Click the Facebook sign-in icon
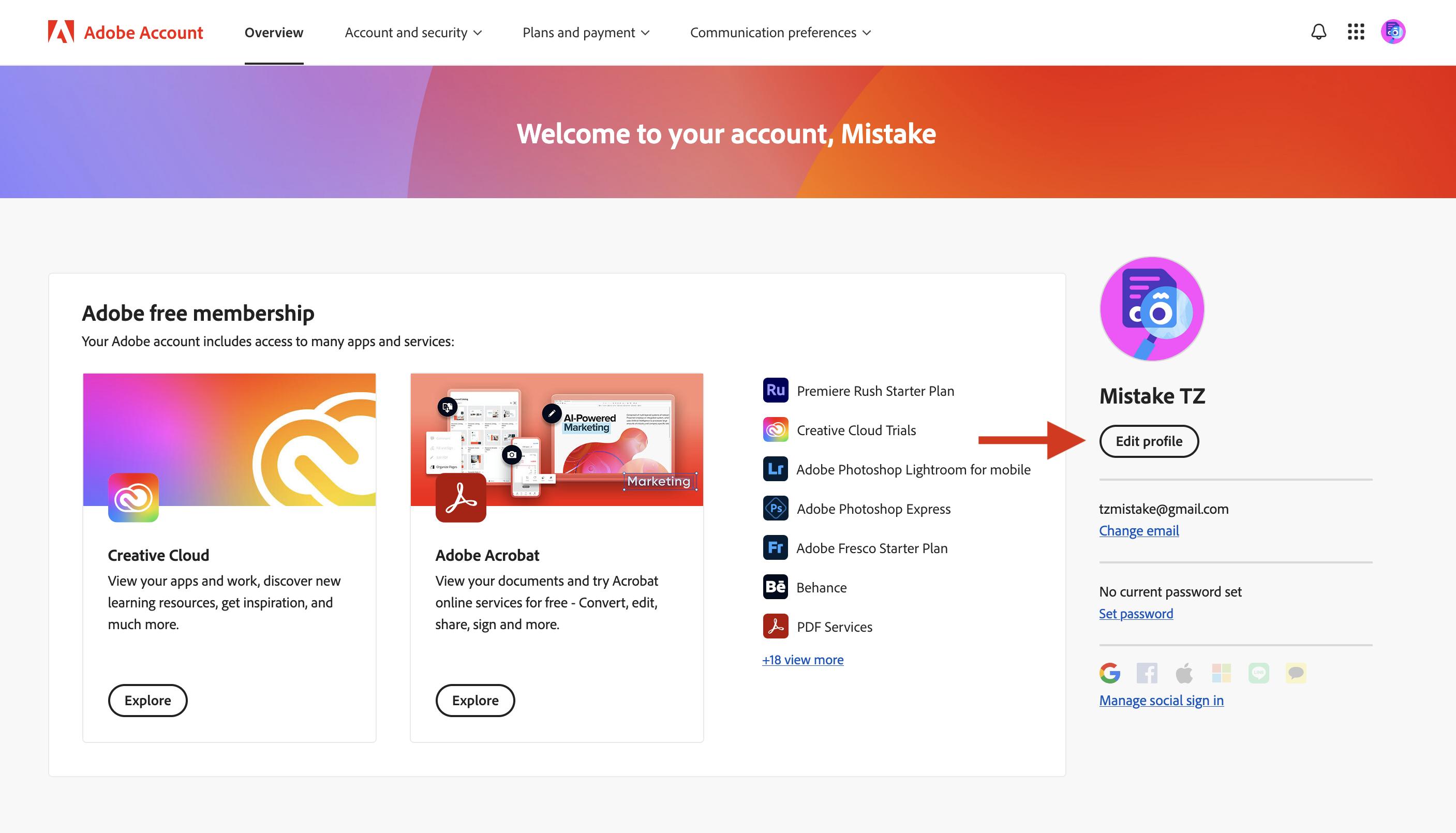The width and height of the screenshot is (1456, 833). coord(1147,673)
